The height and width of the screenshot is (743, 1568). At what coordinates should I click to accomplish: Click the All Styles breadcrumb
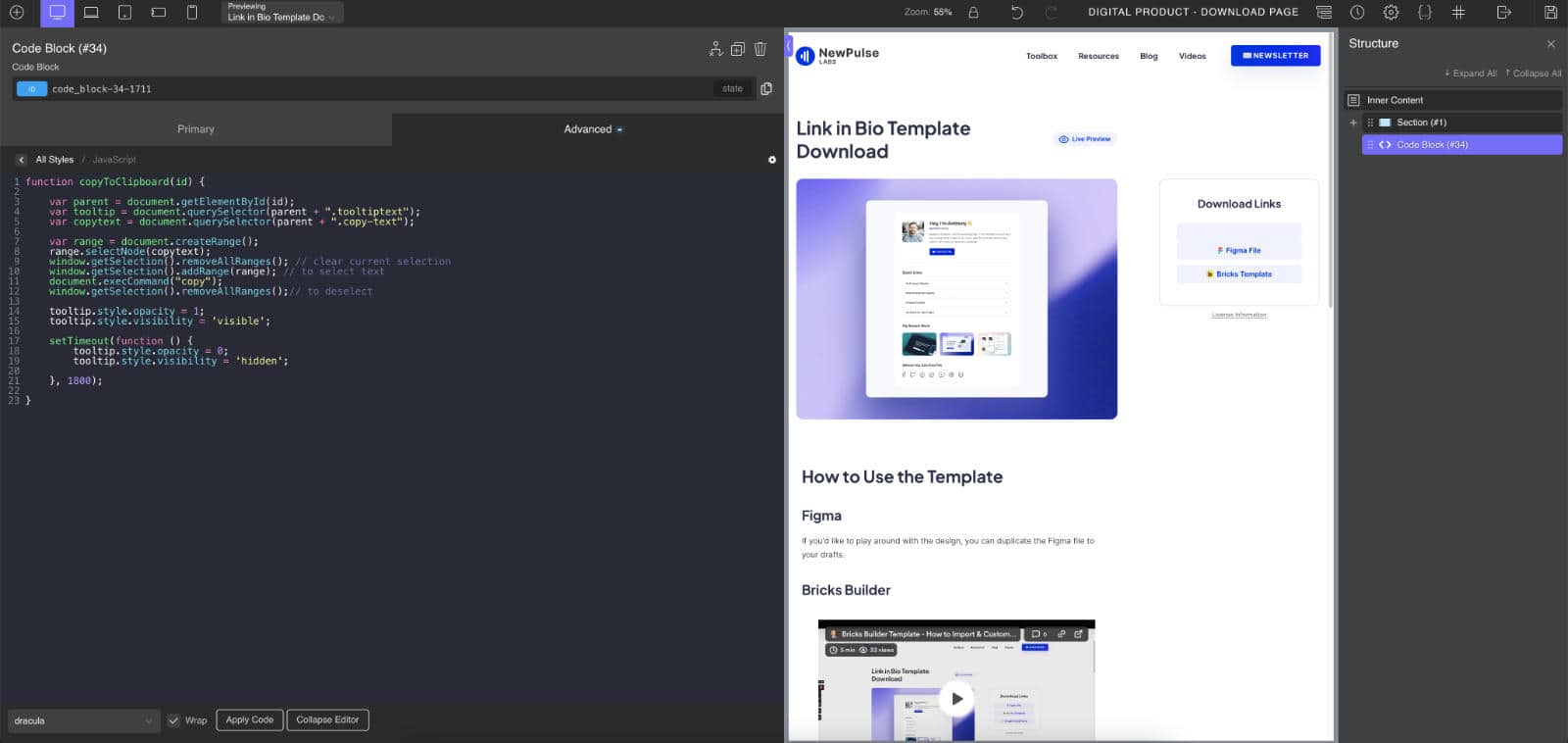click(55, 159)
